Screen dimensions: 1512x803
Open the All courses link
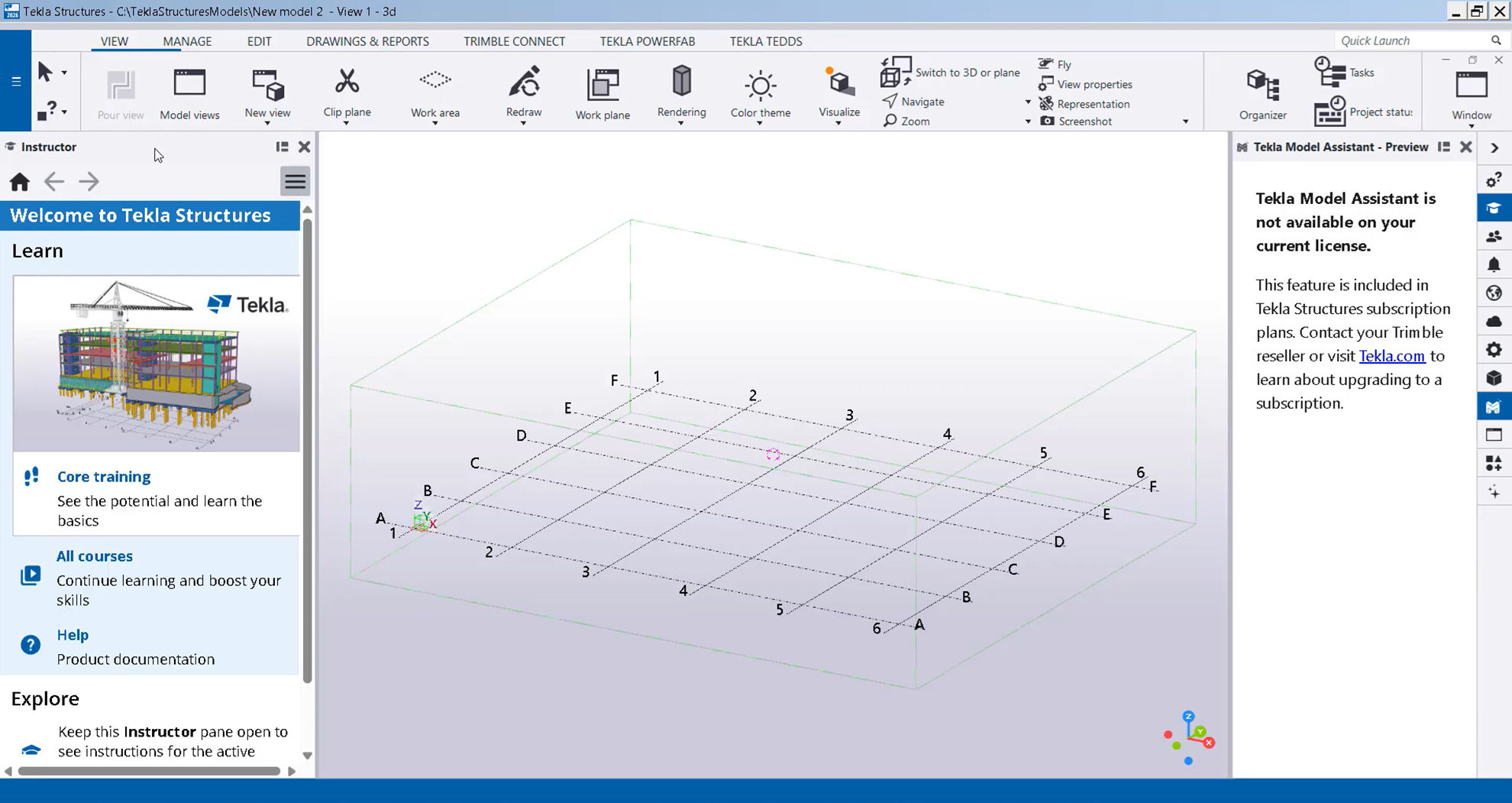click(x=95, y=556)
